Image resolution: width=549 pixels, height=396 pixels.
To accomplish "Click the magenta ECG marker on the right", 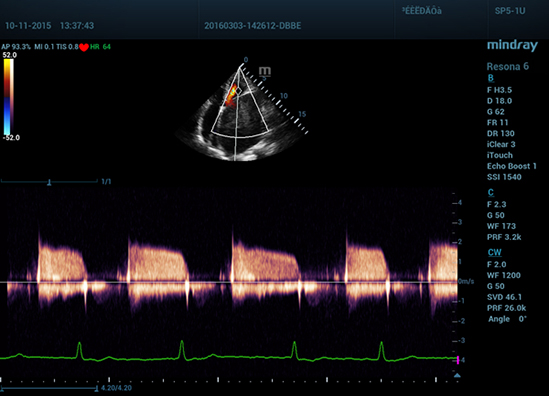I will click(x=458, y=360).
